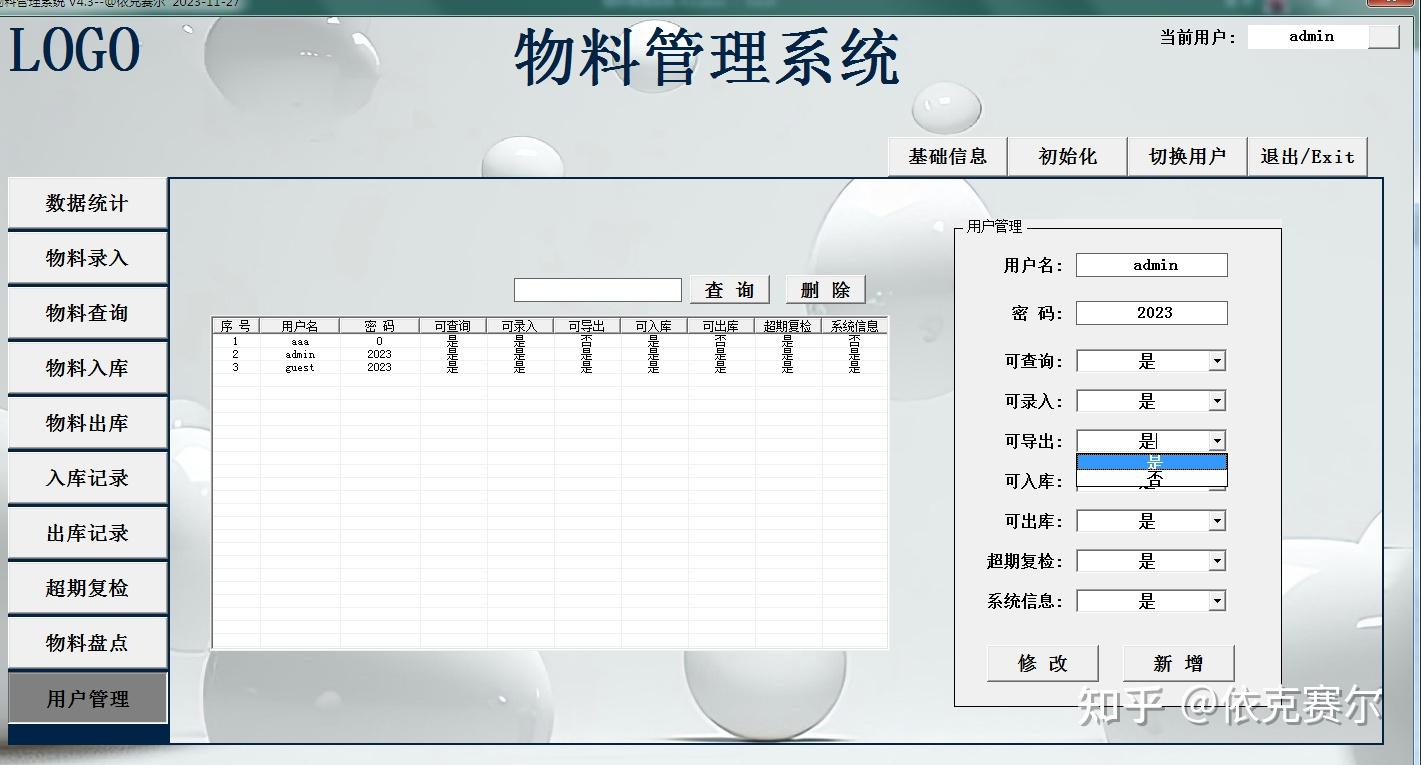Select 物料出库 in the sidebar
1421x765 pixels.
(87, 423)
